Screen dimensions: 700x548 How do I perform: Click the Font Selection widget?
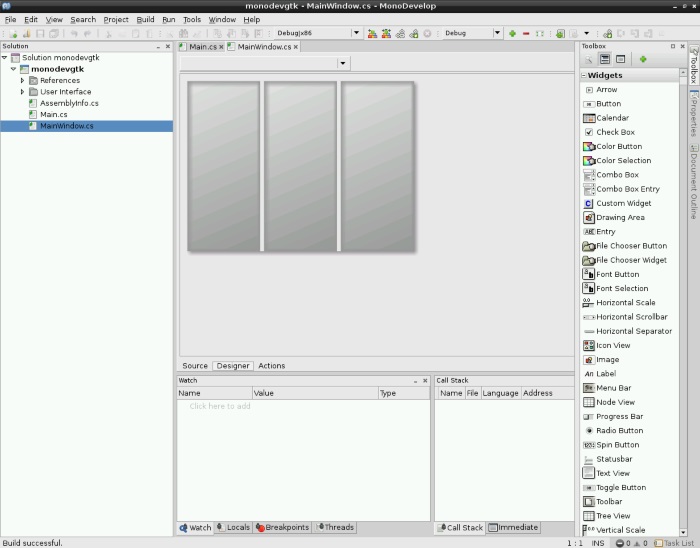[622, 288]
